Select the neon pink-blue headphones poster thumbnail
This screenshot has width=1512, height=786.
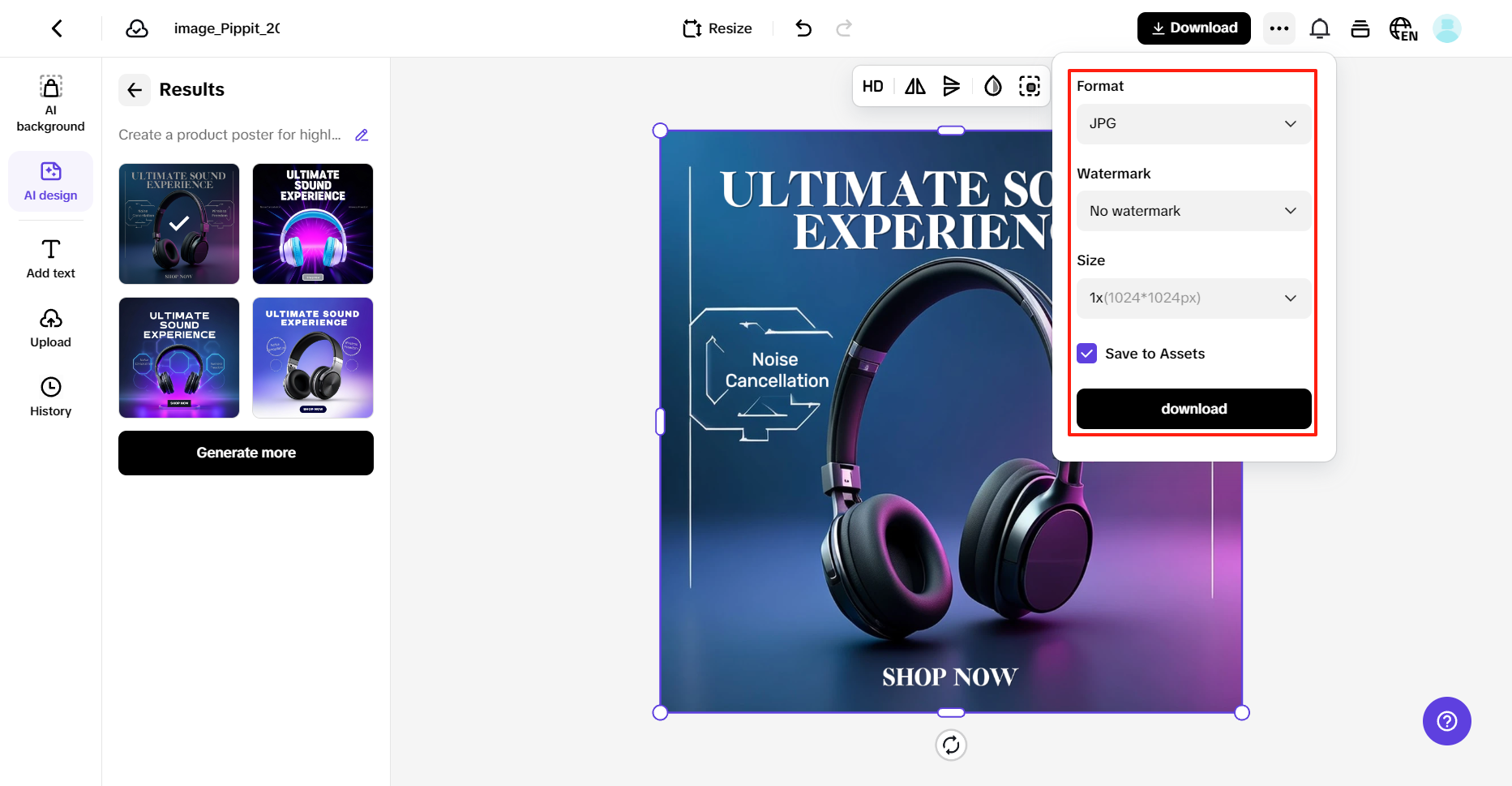(313, 224)
